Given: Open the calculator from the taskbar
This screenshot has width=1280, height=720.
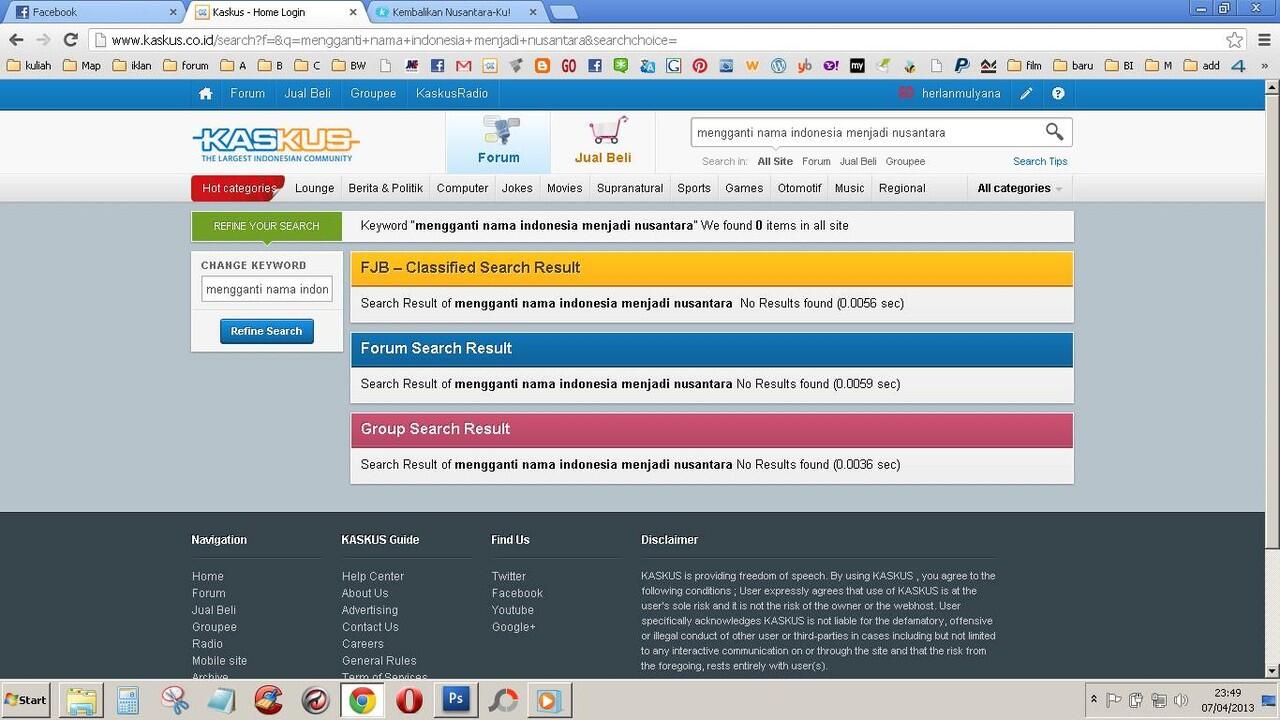Looking at the screenshot, I should [x=127, y=700].
